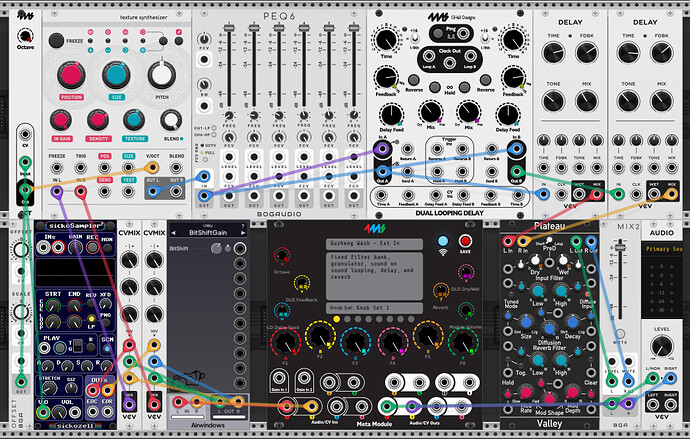The image size is (690, 439).
Task: Toggle Reverse B button on Dual Looping Delay
Action: 485,80
